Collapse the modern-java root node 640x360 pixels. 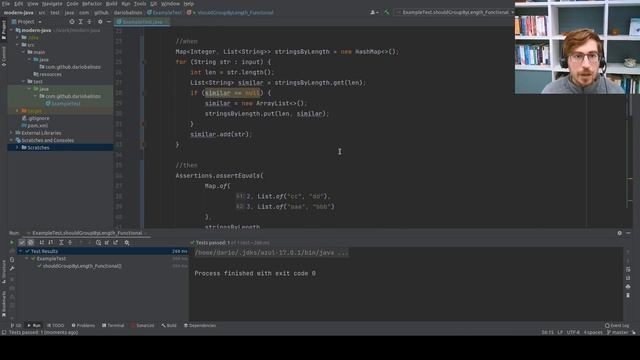pos(11,30)
